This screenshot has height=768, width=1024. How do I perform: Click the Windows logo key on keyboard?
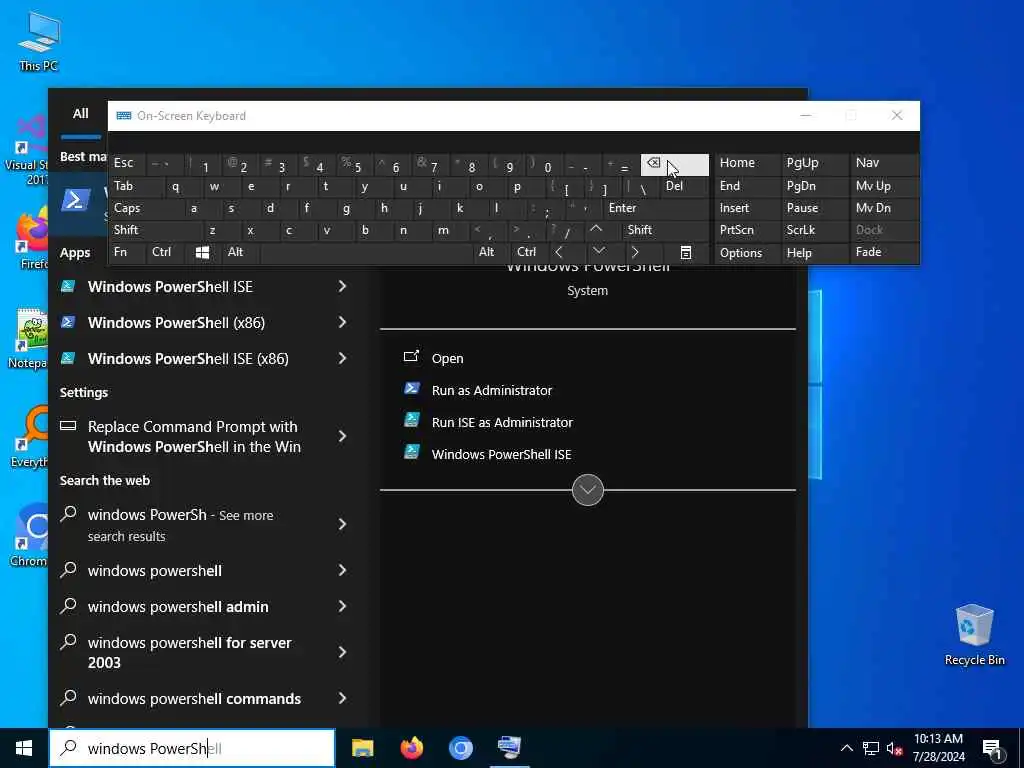click(x=202, y=253)
